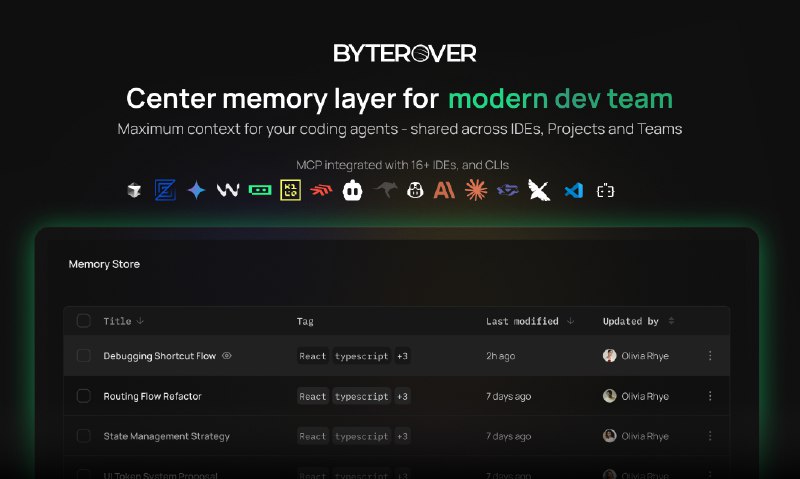Expand +3 tags on State Management Strategy
This screenshot has width=800, height=479.
coord(403,436)
